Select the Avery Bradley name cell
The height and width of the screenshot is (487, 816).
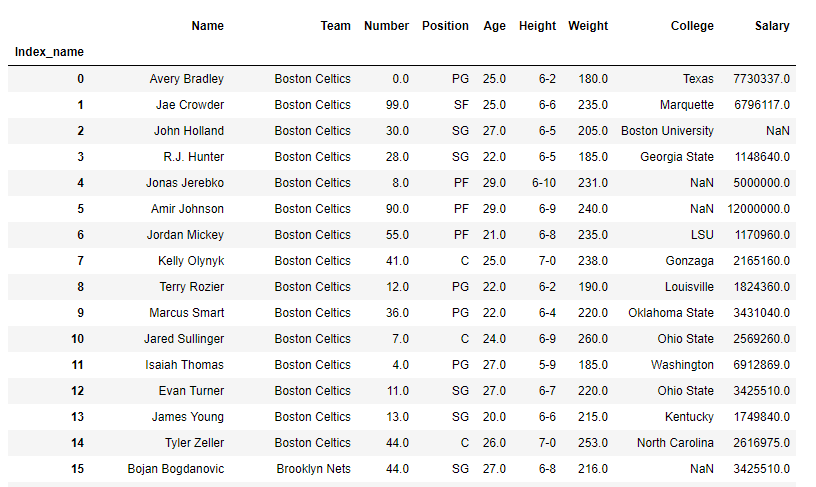pos(186,79)
